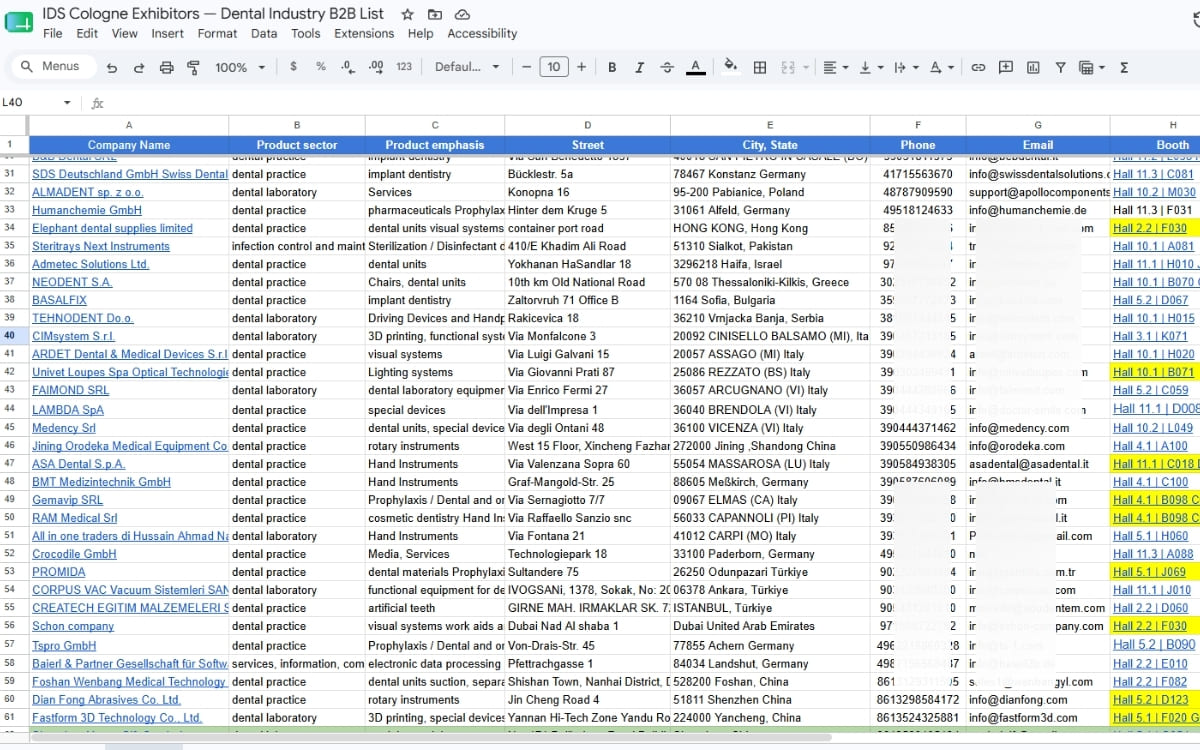The width and height of the screenshot is (1200, 750).
Task: Select column D header
Action: coord(587,125)
